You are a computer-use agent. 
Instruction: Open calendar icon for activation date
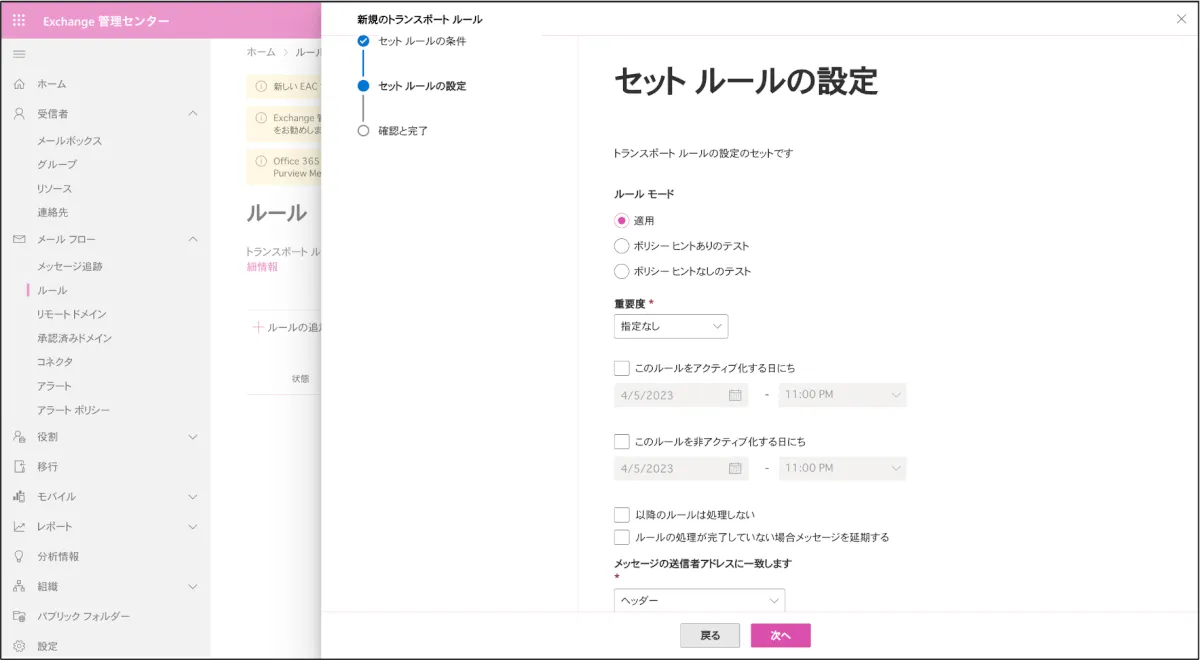coord(735,395)
